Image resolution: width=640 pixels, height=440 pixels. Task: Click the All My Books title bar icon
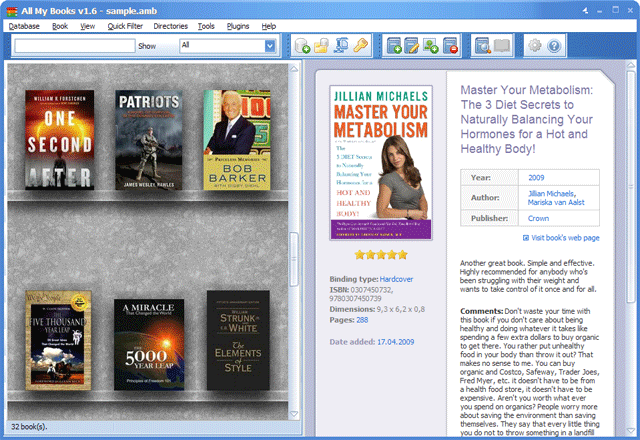tap(12, 11)
